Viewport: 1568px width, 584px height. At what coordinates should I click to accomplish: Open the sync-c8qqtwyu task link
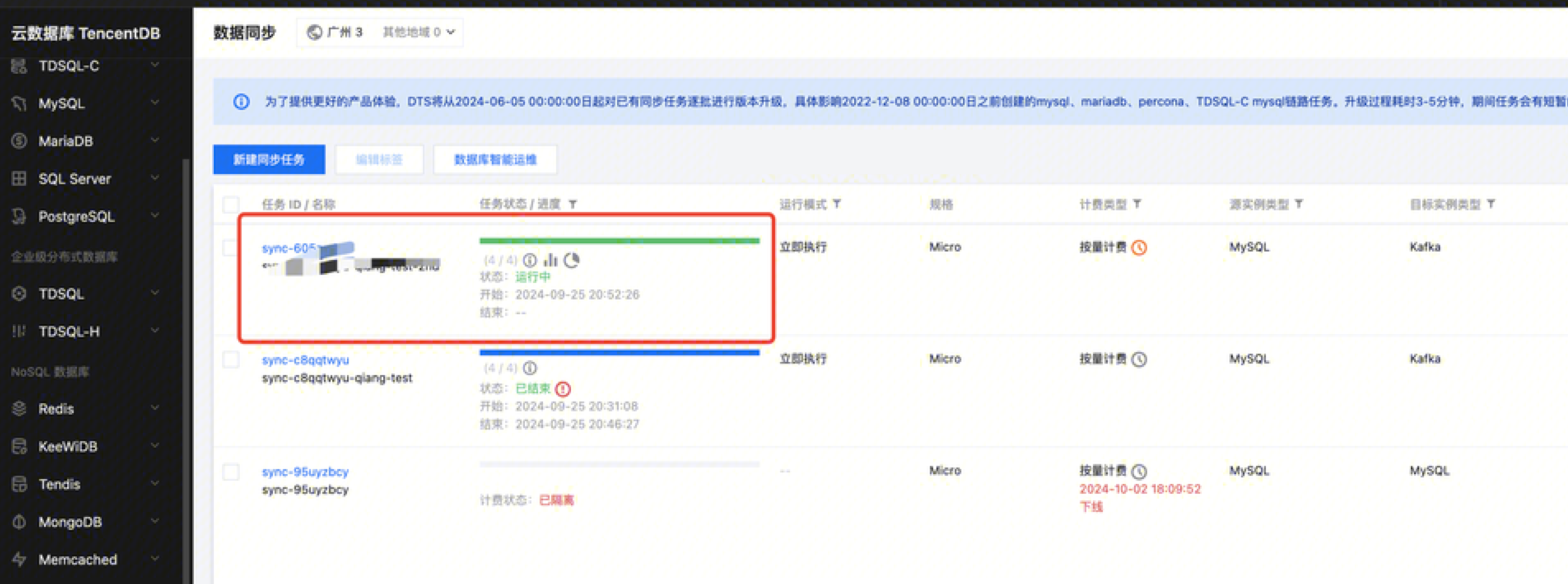click(x=305, y=360)
